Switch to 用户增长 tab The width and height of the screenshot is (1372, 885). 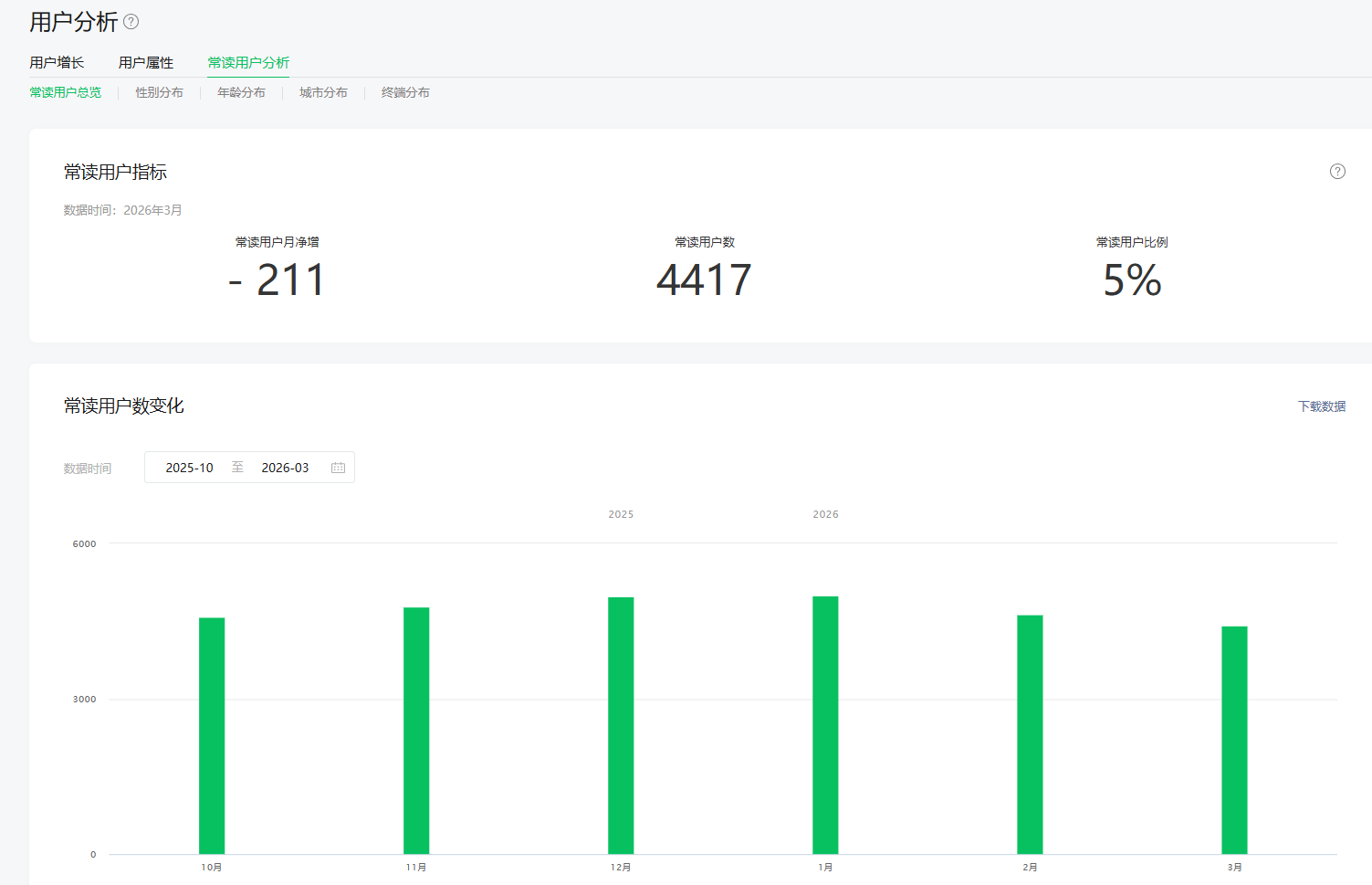click(57, 63)
